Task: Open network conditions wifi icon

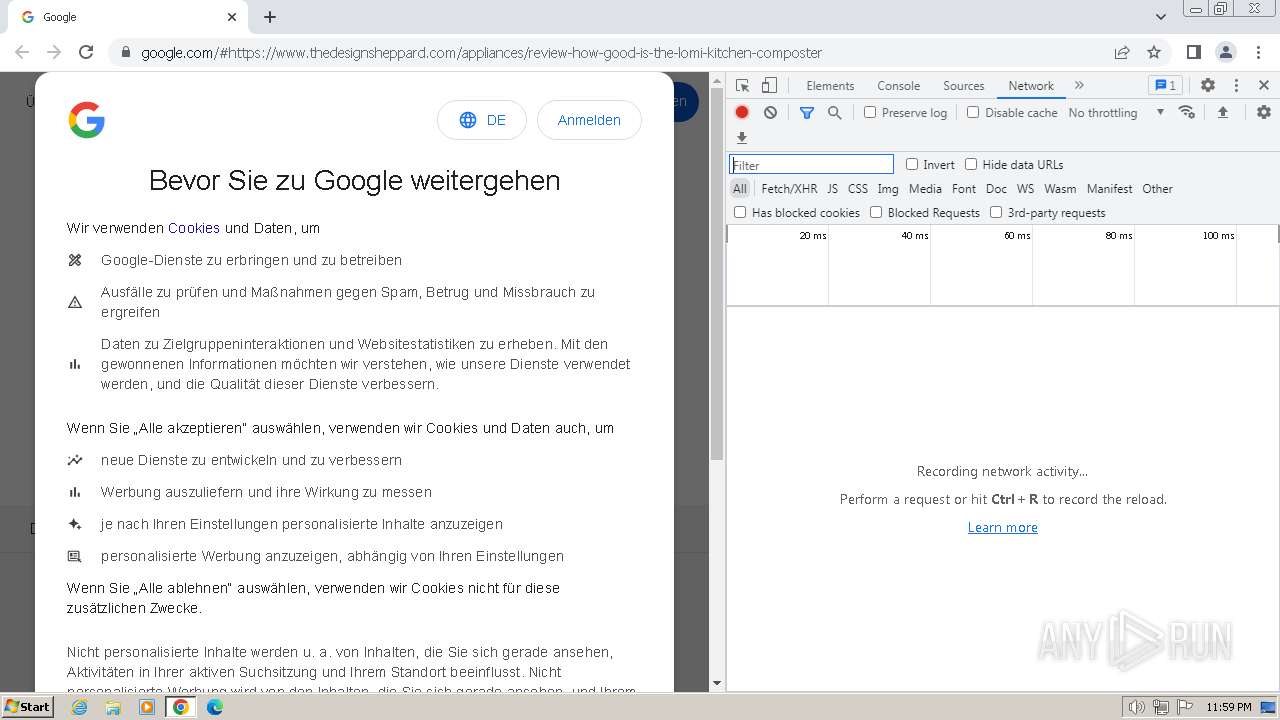Action: [1187, 112]
